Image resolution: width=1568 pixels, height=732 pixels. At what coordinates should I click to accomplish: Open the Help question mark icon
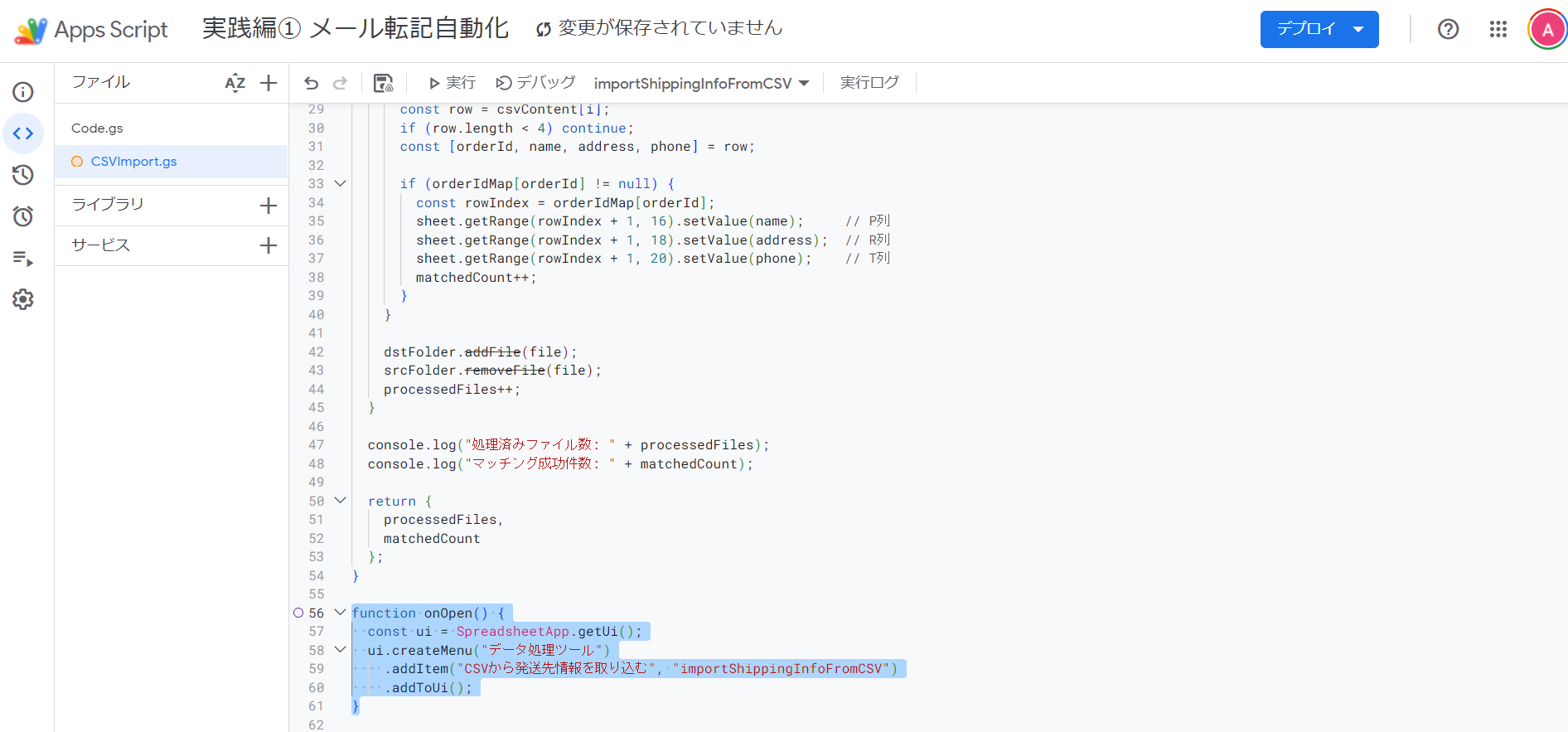click(x=1448, y=30)
